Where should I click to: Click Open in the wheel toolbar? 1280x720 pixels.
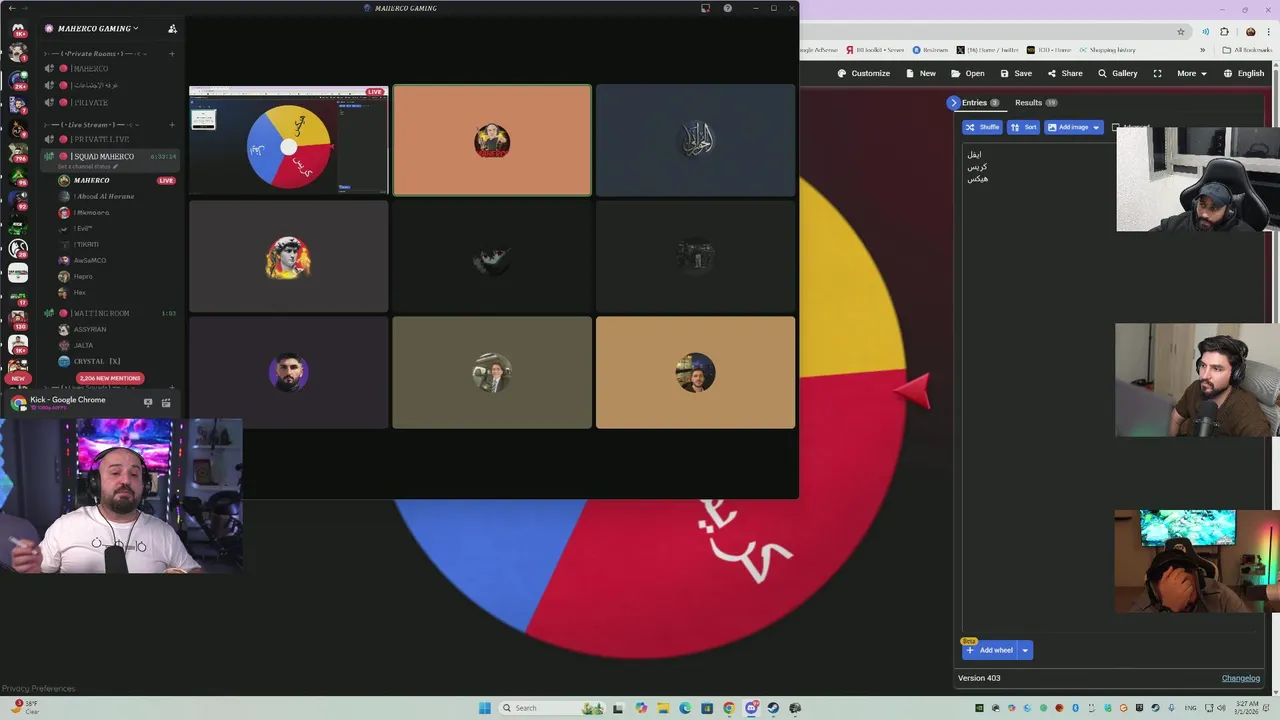click(x=968, y=73)
